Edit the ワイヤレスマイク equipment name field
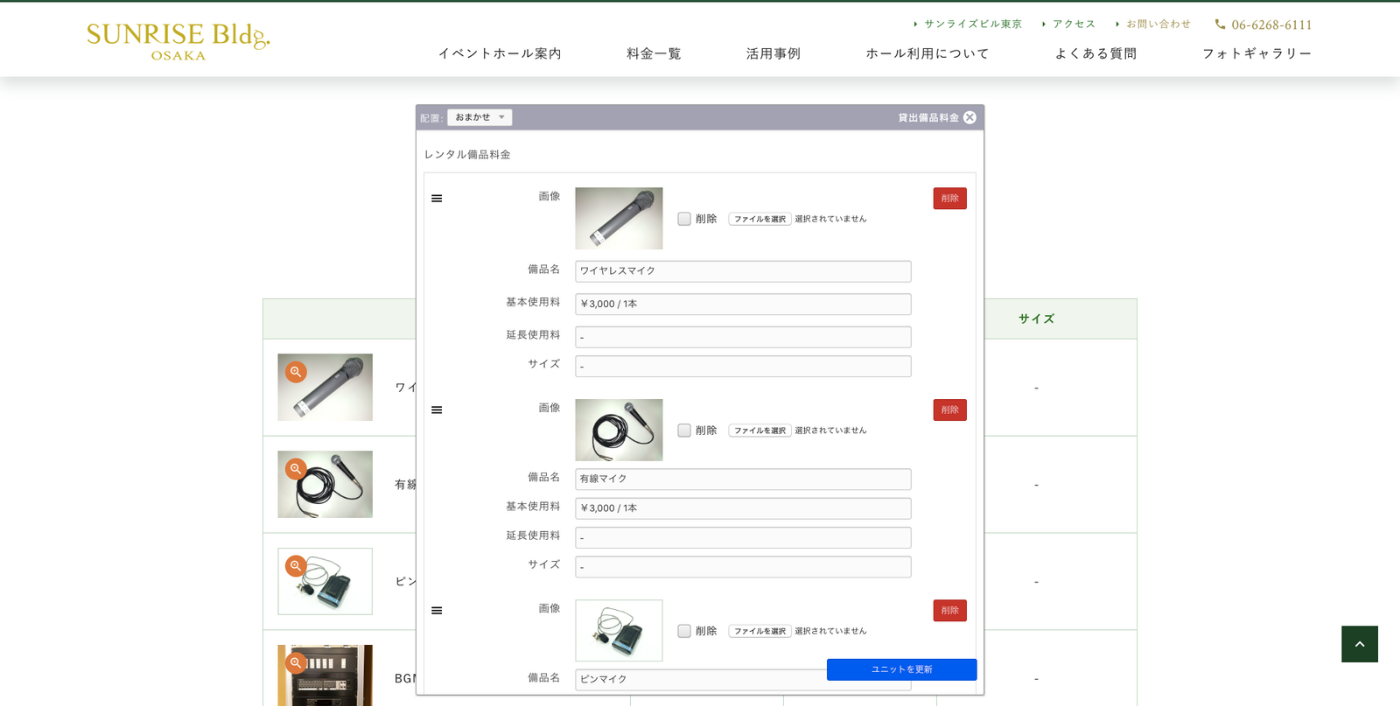This screenshot has height=706, width=1400. click(742, 271)
